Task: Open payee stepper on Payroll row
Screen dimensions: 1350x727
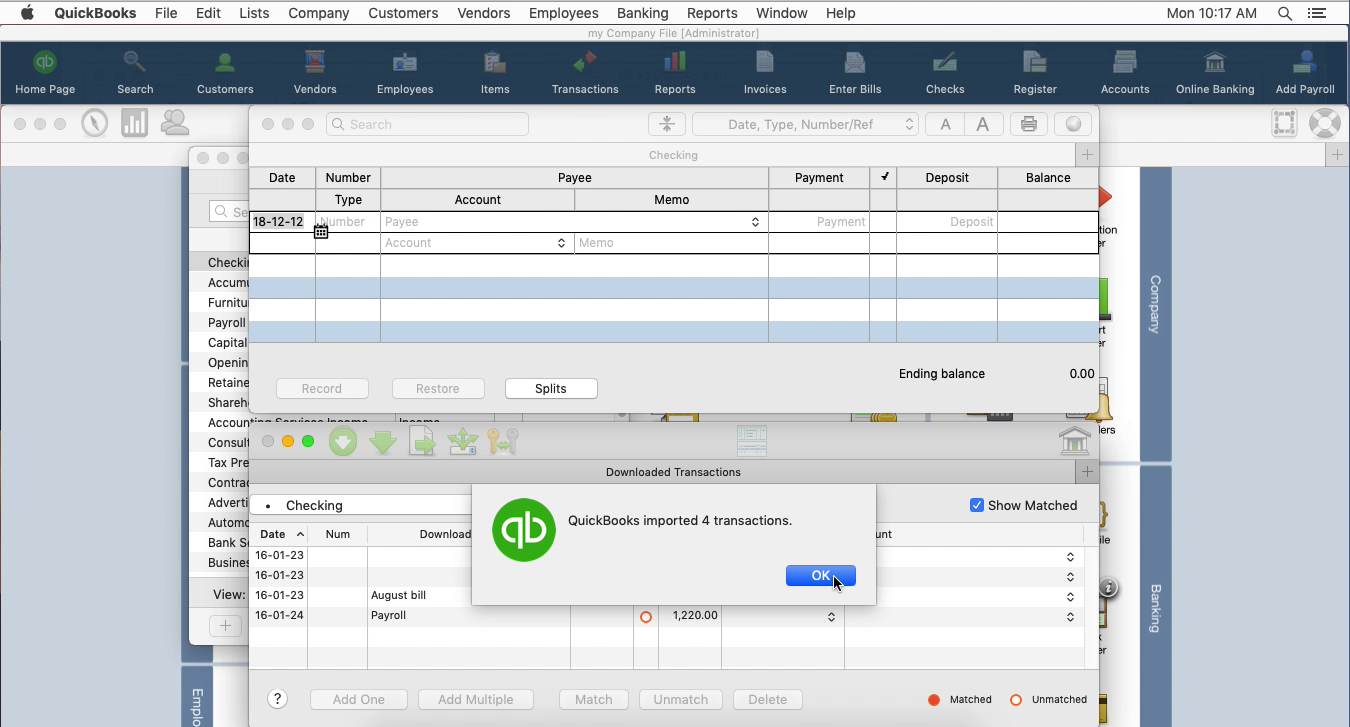Action: tap(831, 617)
